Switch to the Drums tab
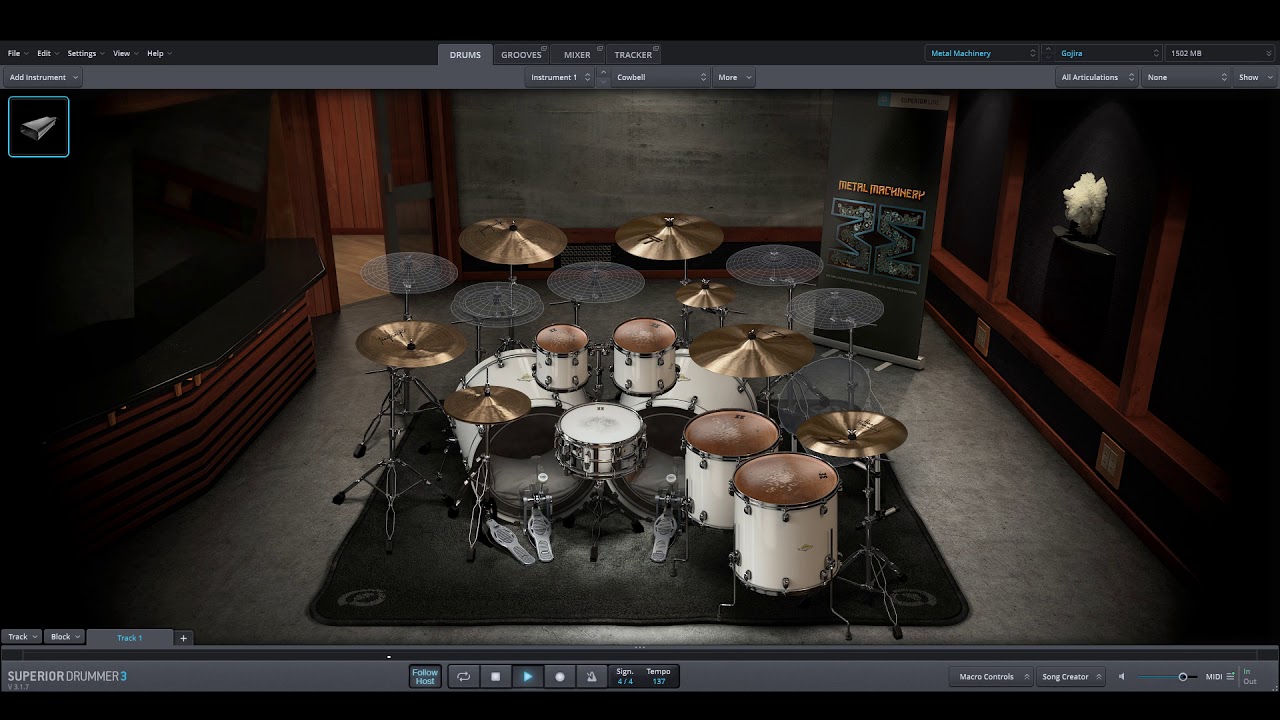Image resolution: width=1280 pixels, height=720 pixels. [x=465, y=55]
